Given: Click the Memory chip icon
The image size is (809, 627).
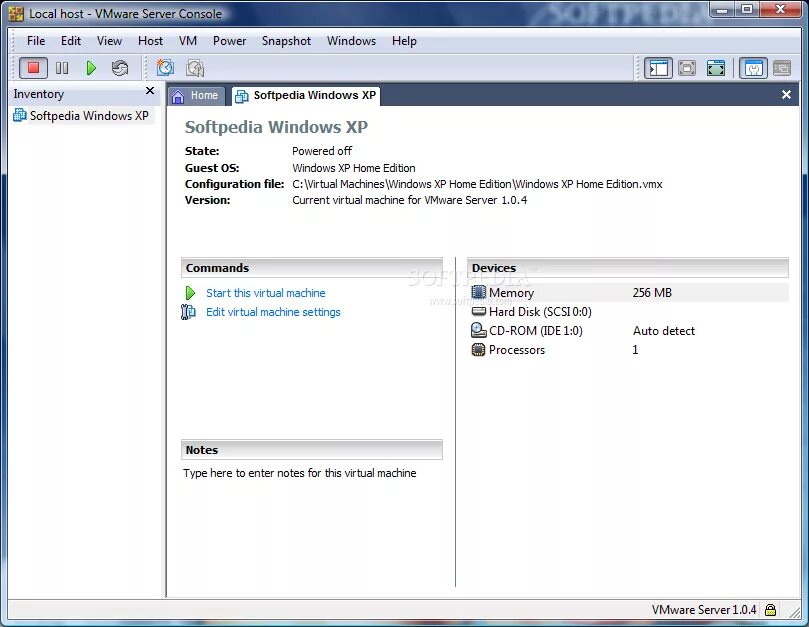Looking at the screenshot, I should point(478,292).
